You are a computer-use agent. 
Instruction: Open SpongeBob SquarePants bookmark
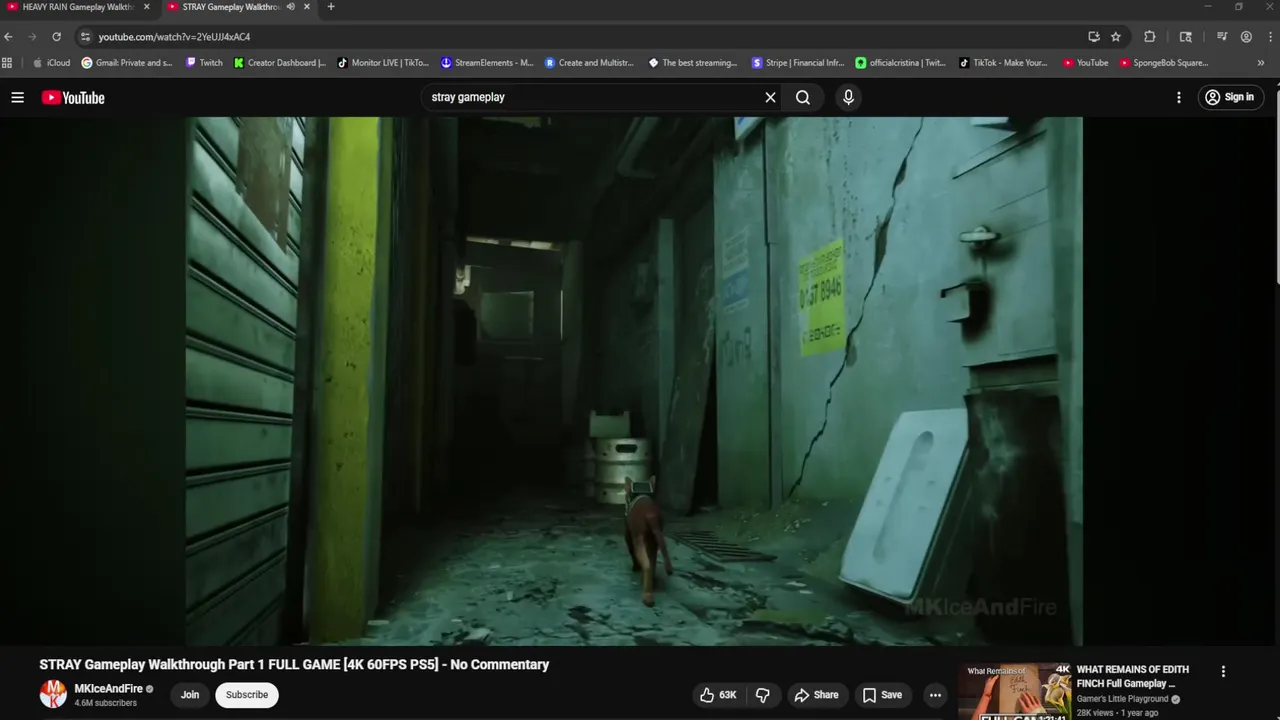(x=1164, y=63)
